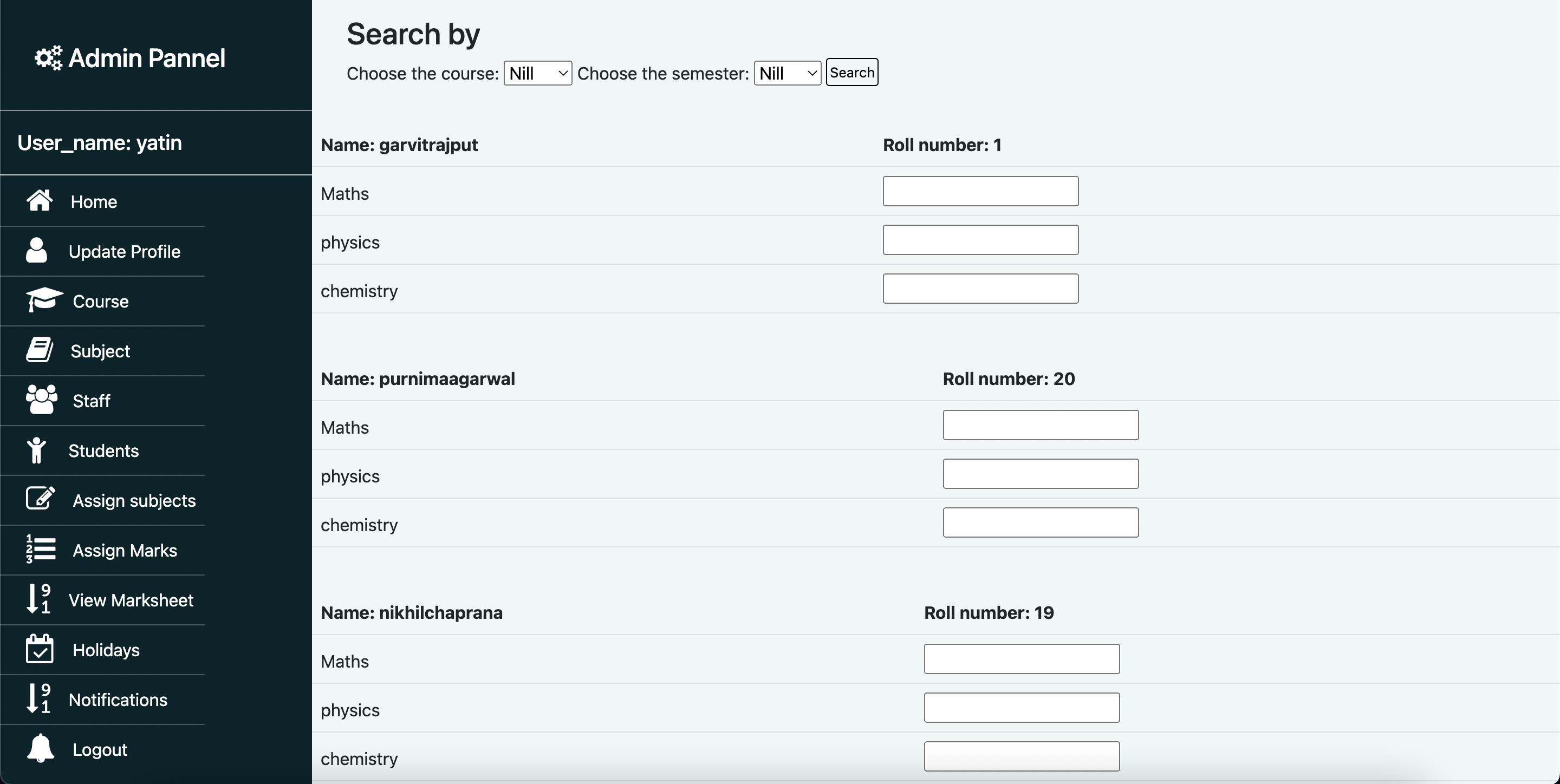Click the Logout bell icon
The width and height of the screenshot is (1560, 784).
coord(41,748)
